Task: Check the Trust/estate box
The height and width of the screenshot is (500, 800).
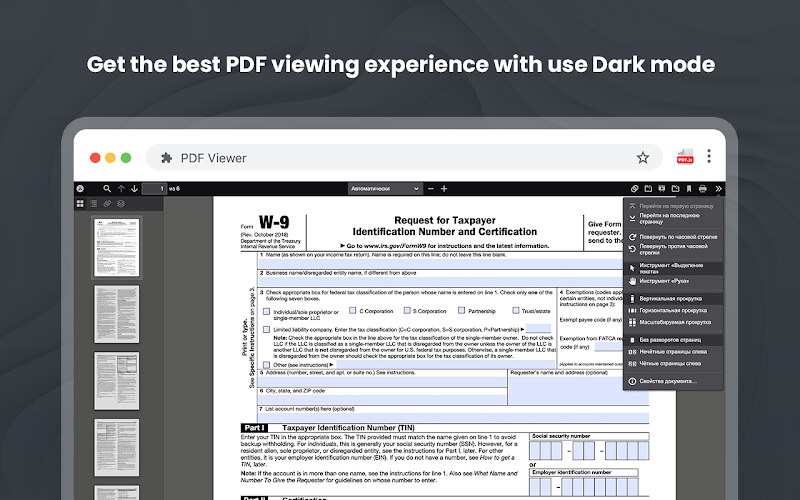Action: (x=516, y=310)
